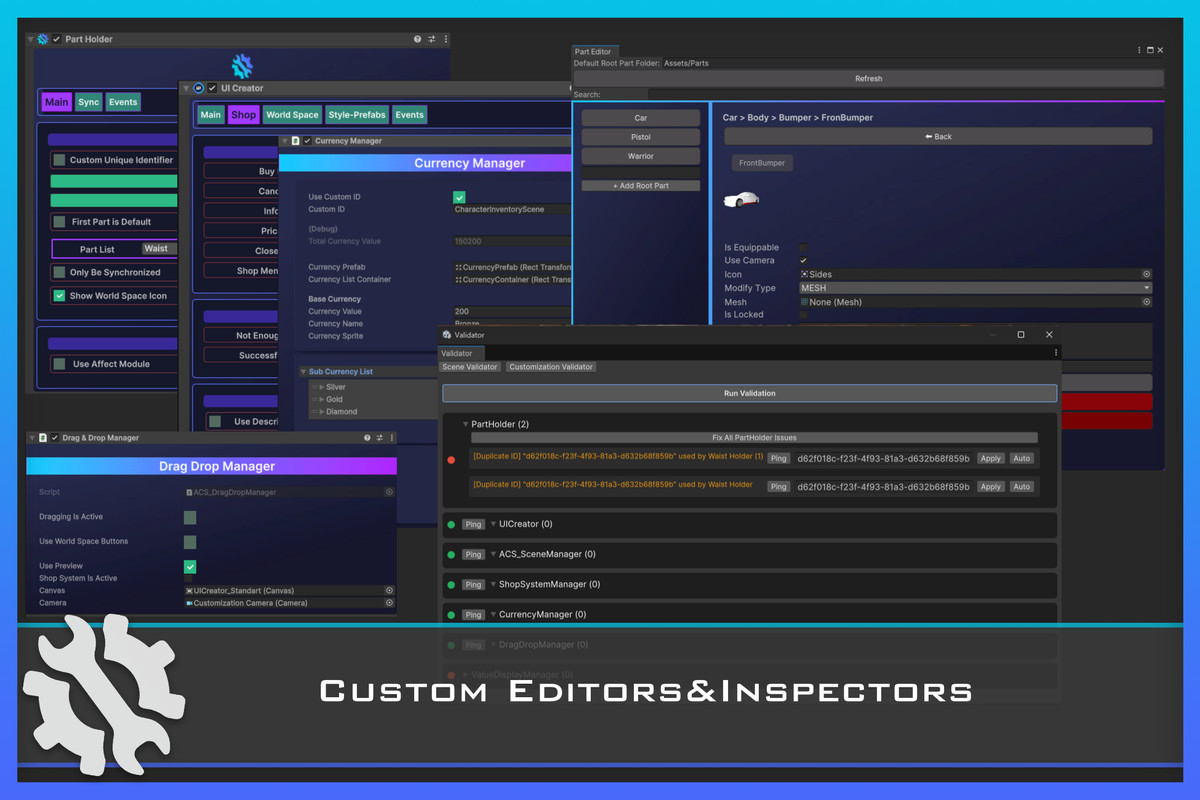The width and height of the screenshot is (1200, 800).
Task: Open presets for Drag & Drop Manager
Action: pos(380,438)
